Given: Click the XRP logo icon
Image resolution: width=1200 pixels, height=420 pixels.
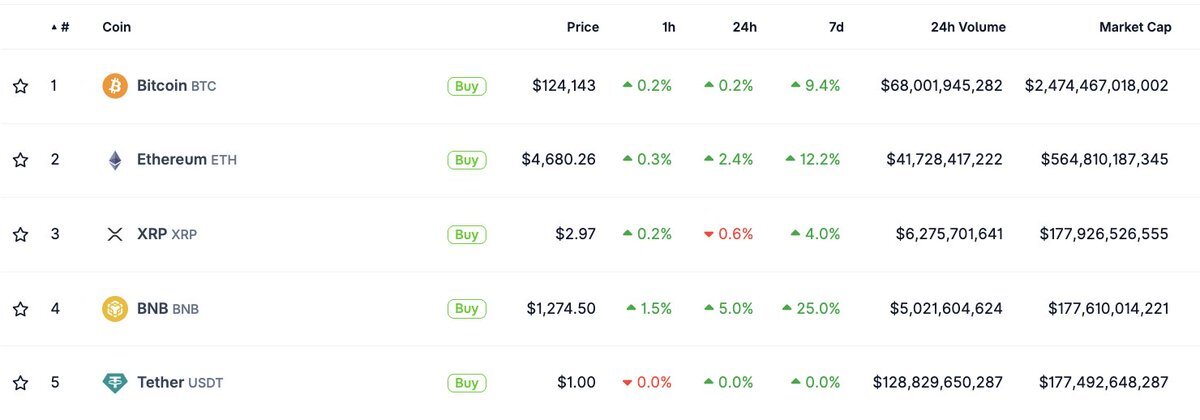Looking at the screenshot, I should (x=115, y=234).
